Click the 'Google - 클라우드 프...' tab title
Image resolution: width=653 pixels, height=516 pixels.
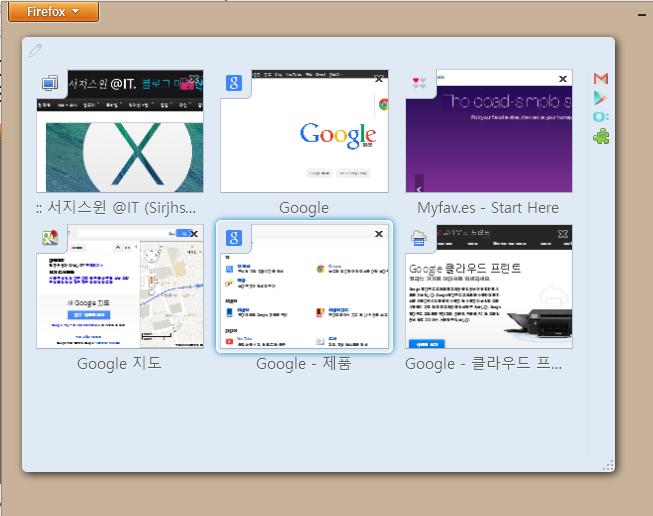coord(484,363)
